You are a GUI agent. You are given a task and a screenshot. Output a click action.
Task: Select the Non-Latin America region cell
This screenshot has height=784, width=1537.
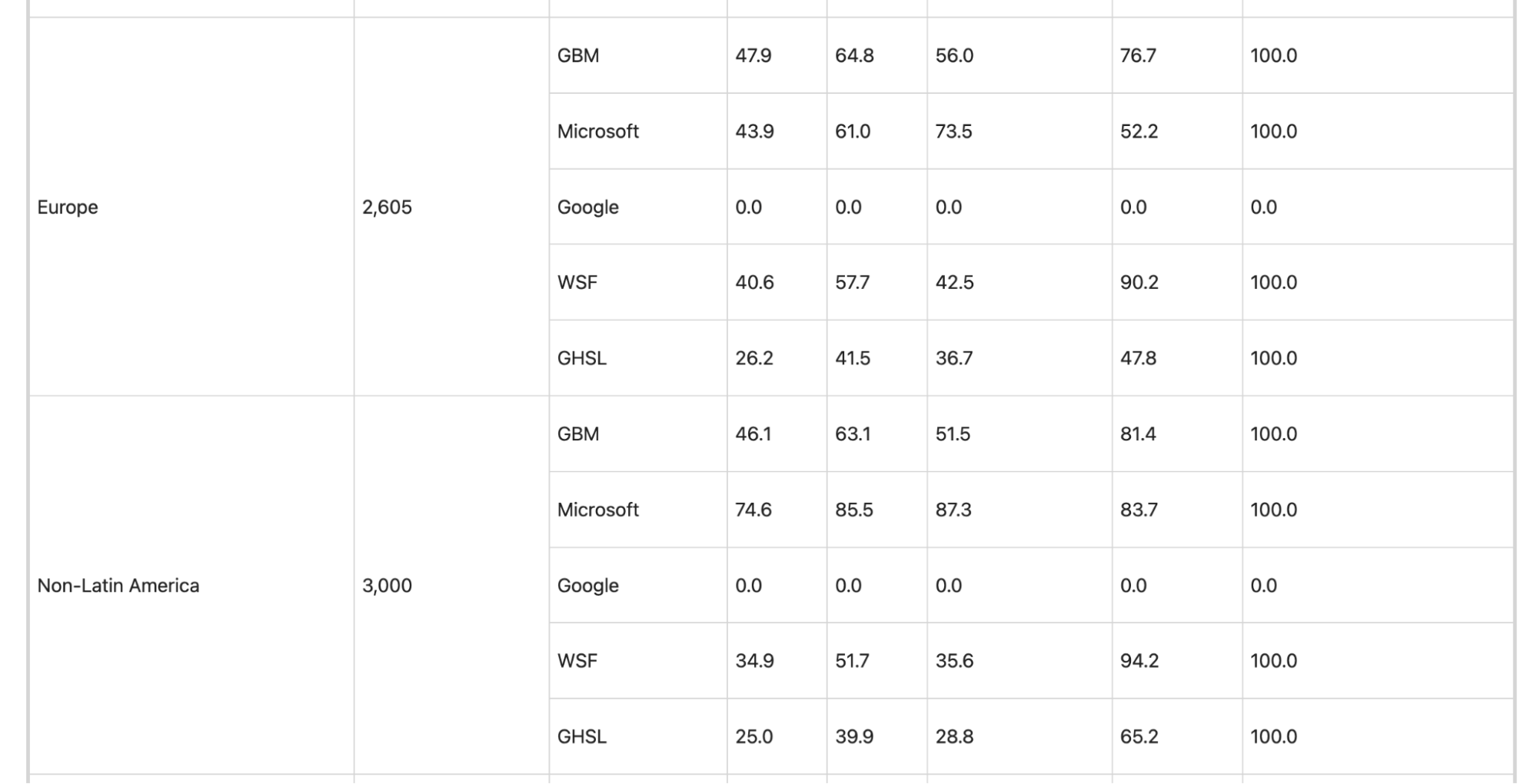(x=191, y=585)
